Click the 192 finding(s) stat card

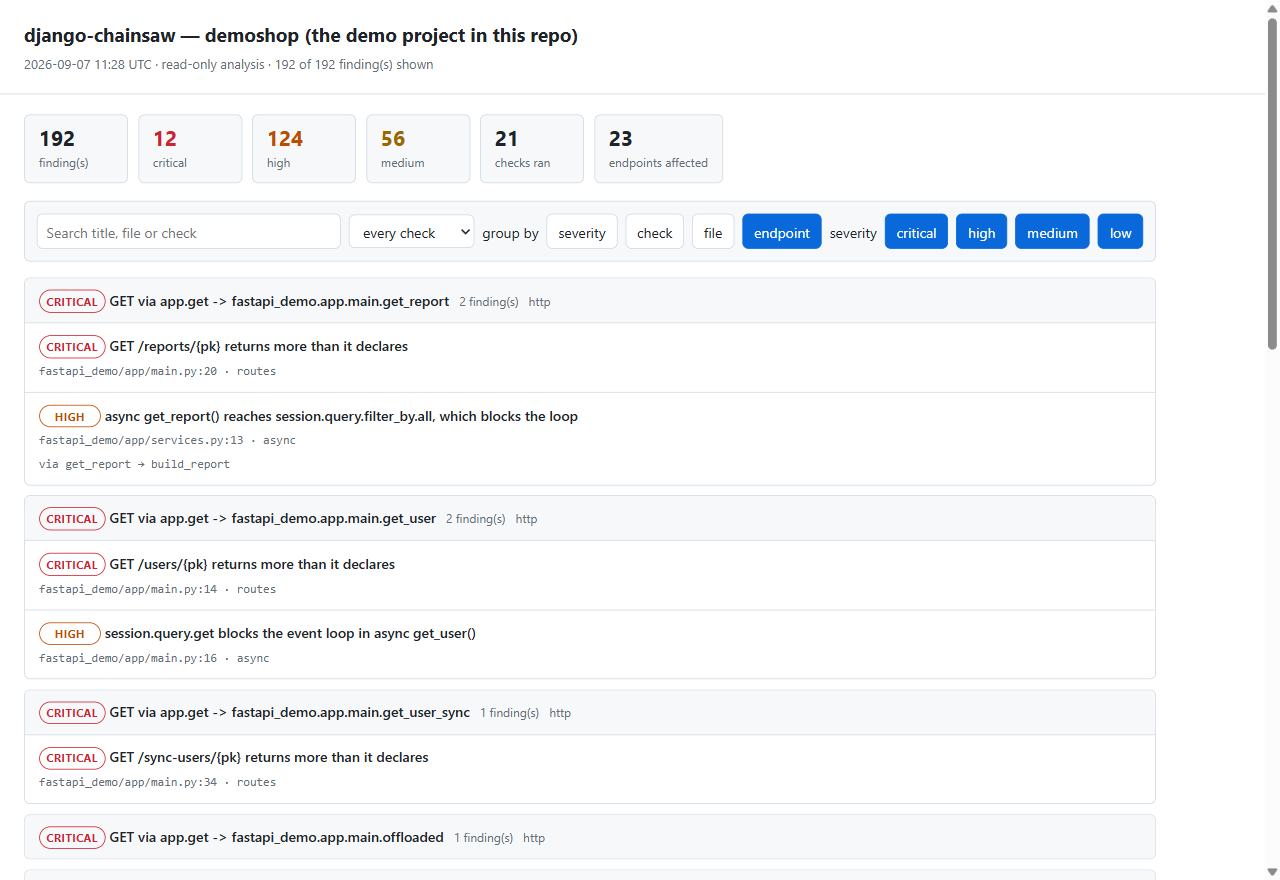point(76,149)
